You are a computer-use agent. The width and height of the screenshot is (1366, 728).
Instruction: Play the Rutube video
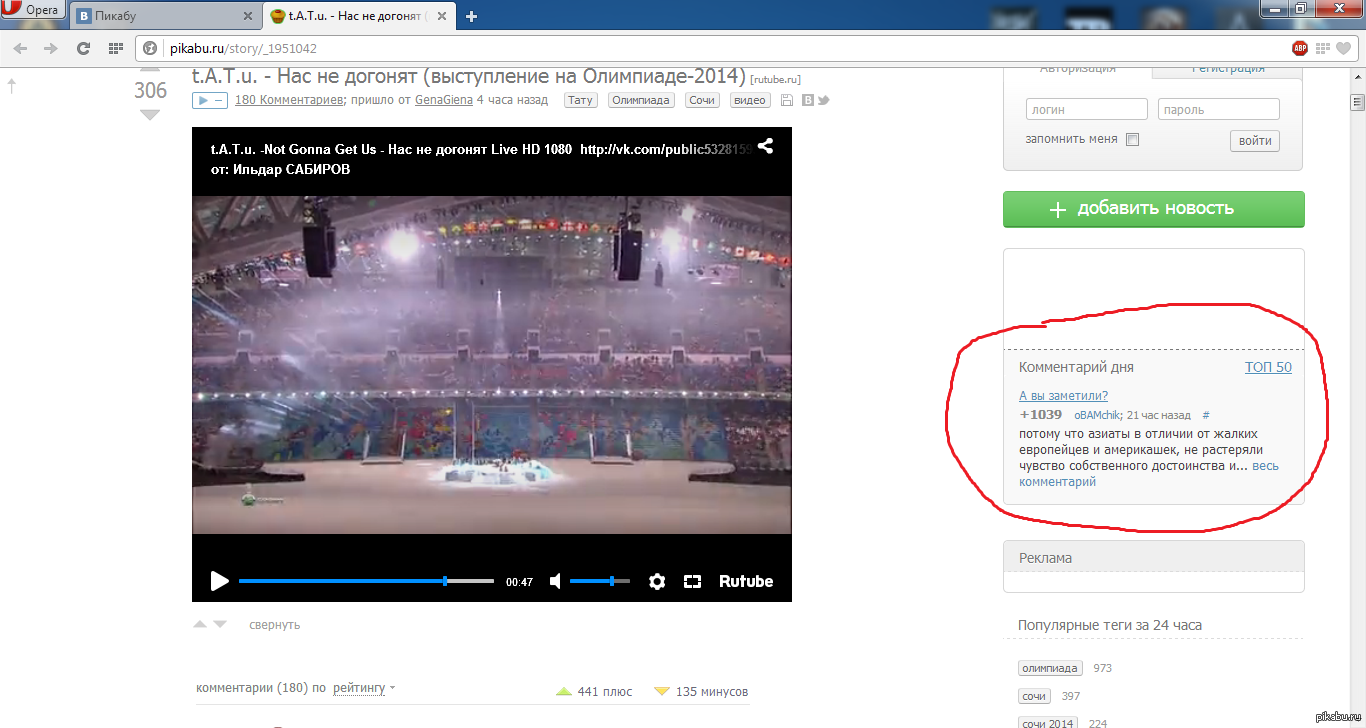[219, 581]
